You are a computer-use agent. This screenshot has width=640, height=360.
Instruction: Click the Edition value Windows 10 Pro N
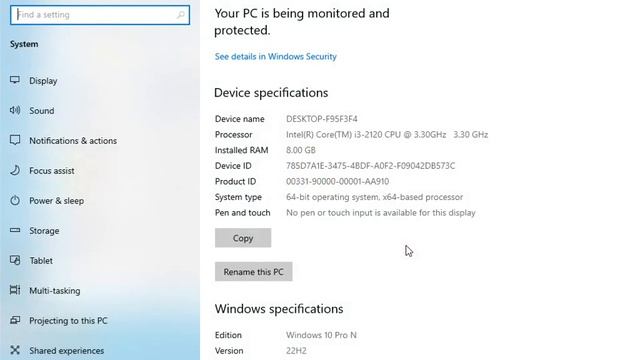click(x=321, y=335)
